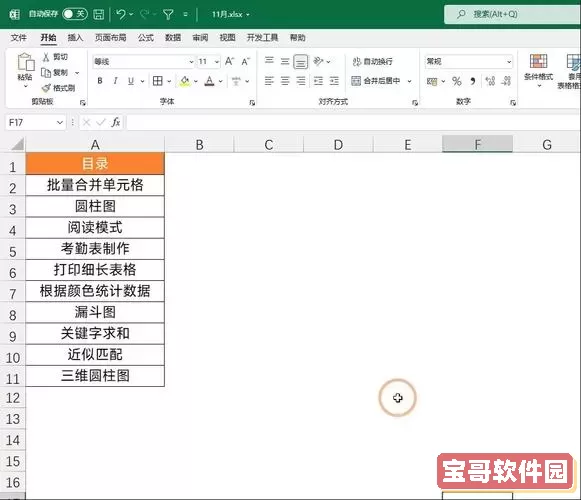This screenshot has height=500, width=581.
Task: Toggle 自动换行 wrap text
Action: click(372, 62)
